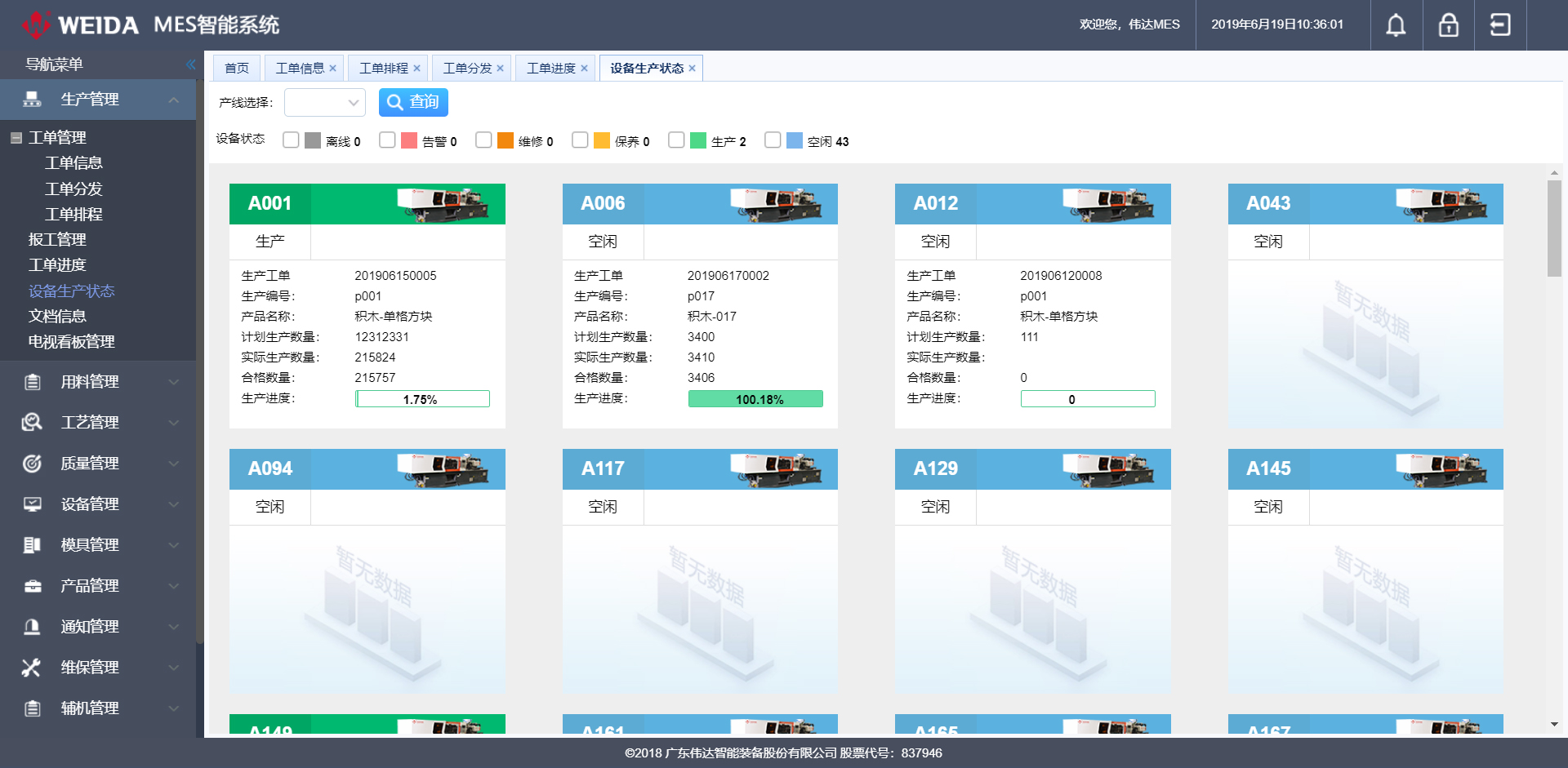Collapse the navigation menu sidebar arrow

coord(190,64)
